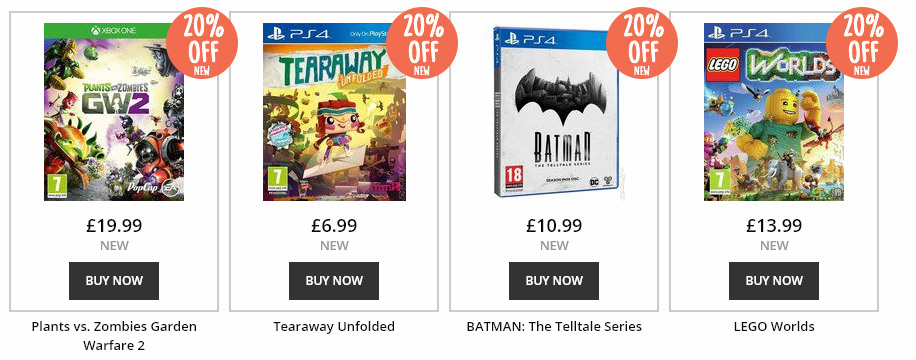Screen dimensions: 916x360
Task: Hit Buy Now under the £6.99 price
Action: tap(334, 281)
